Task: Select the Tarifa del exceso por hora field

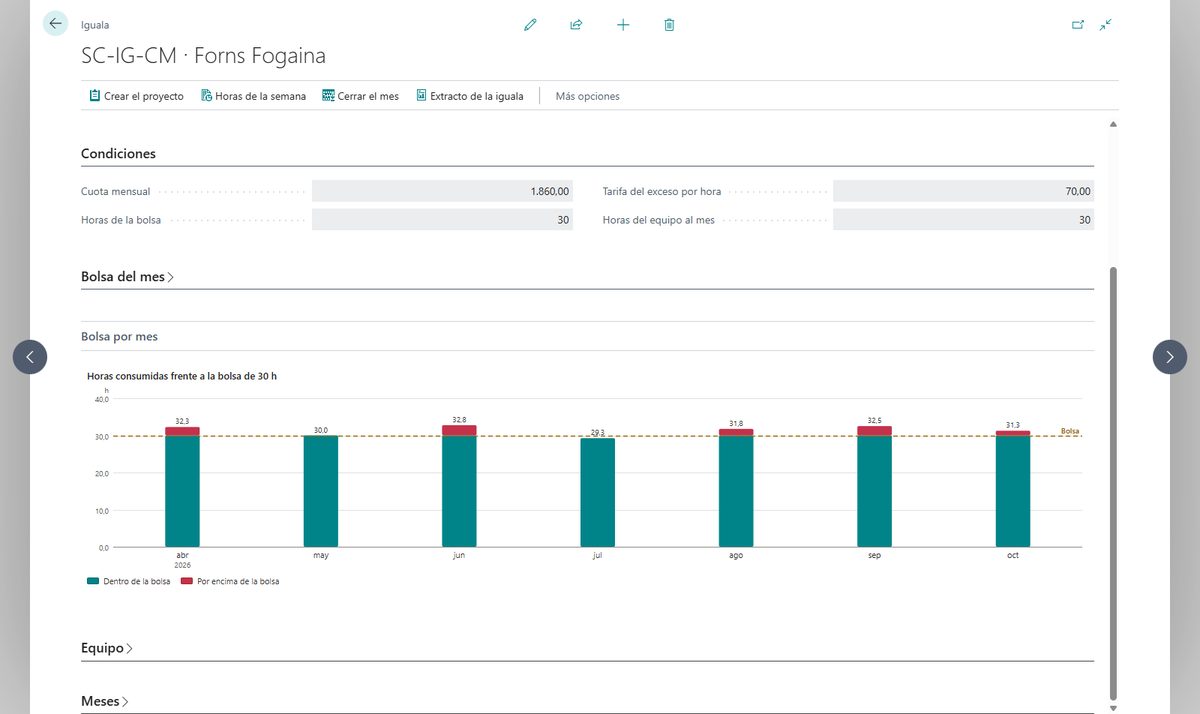Action: point(963,191)
